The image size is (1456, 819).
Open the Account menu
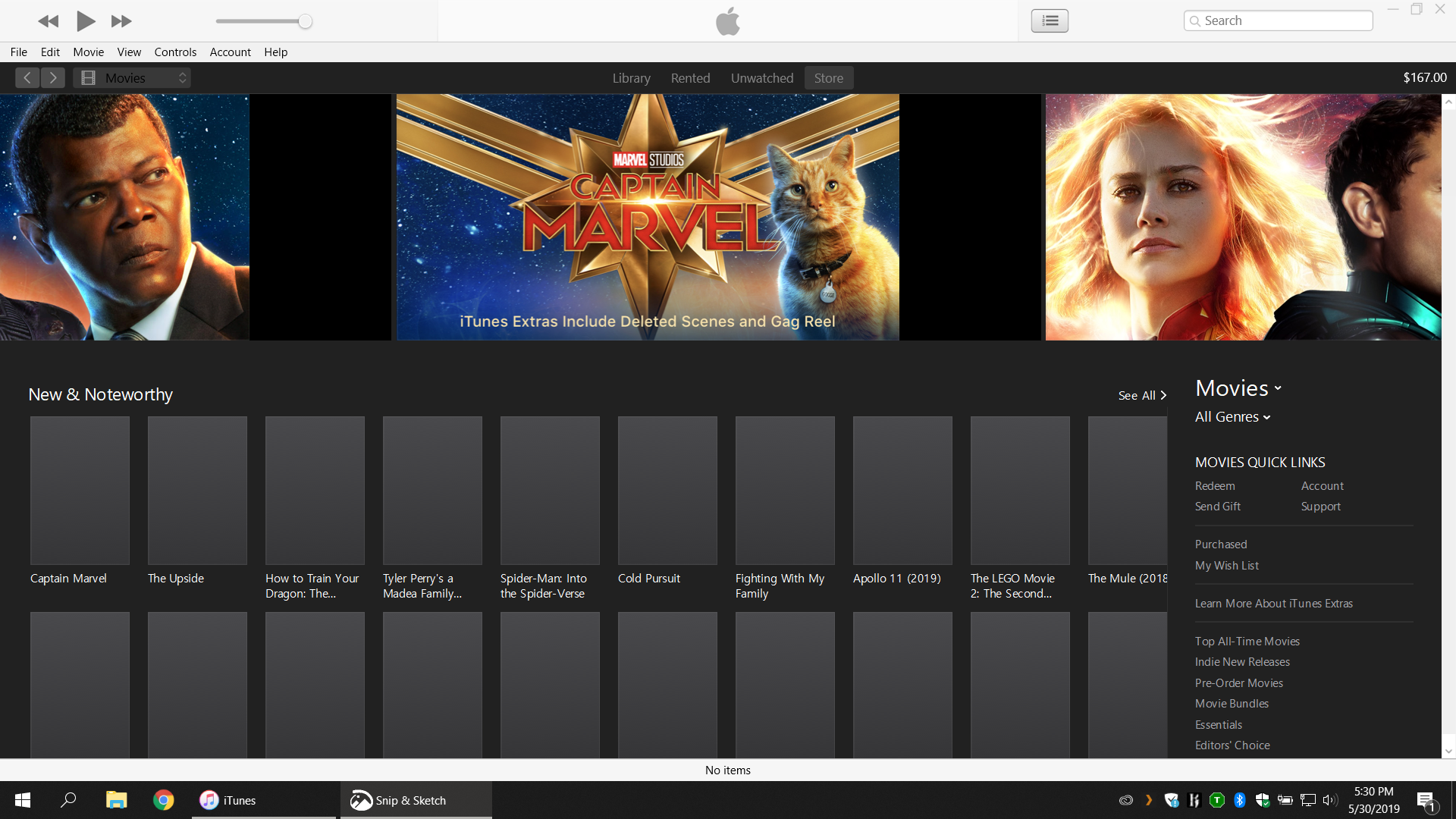[x=230, y=52]
